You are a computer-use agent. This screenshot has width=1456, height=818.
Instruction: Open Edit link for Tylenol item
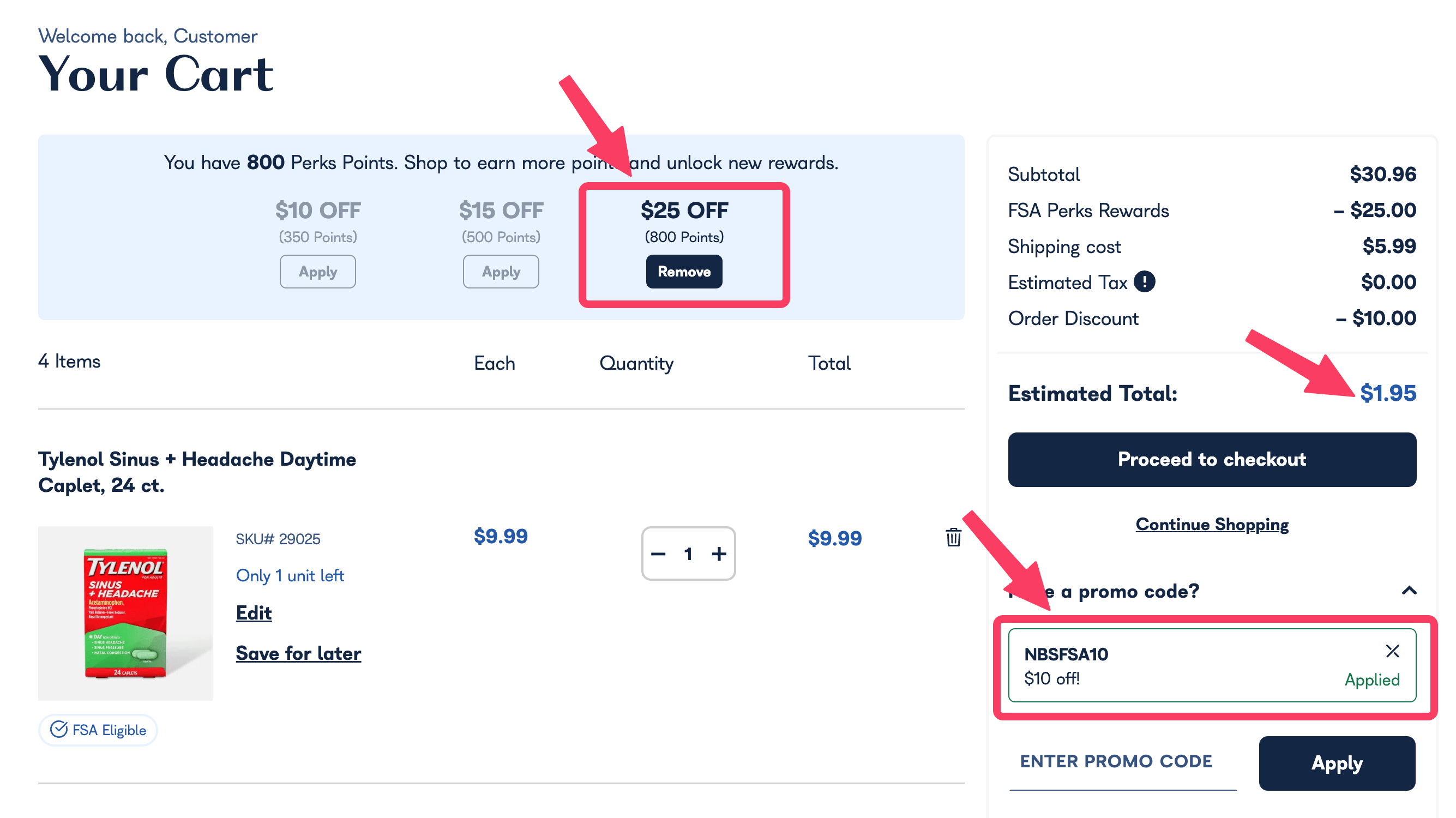[x=254, y=613]
